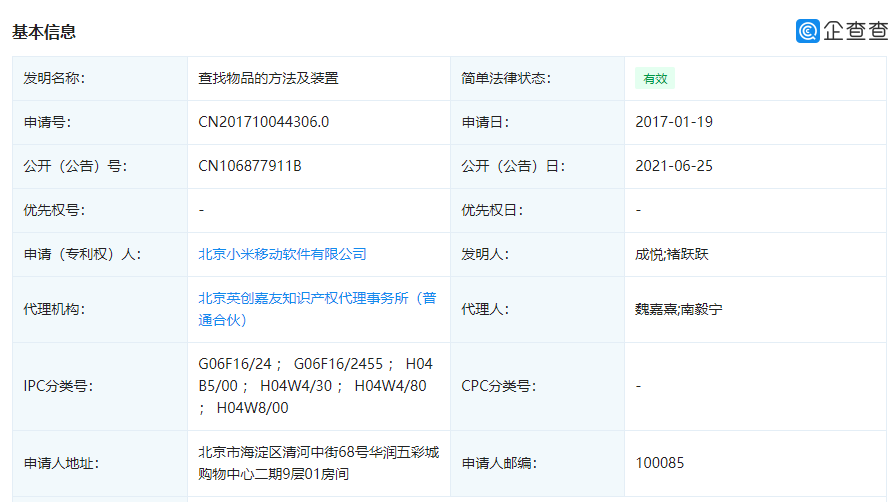Click the 申请人地址 label
The image size is (890, 502).
(x=61, y=463)
